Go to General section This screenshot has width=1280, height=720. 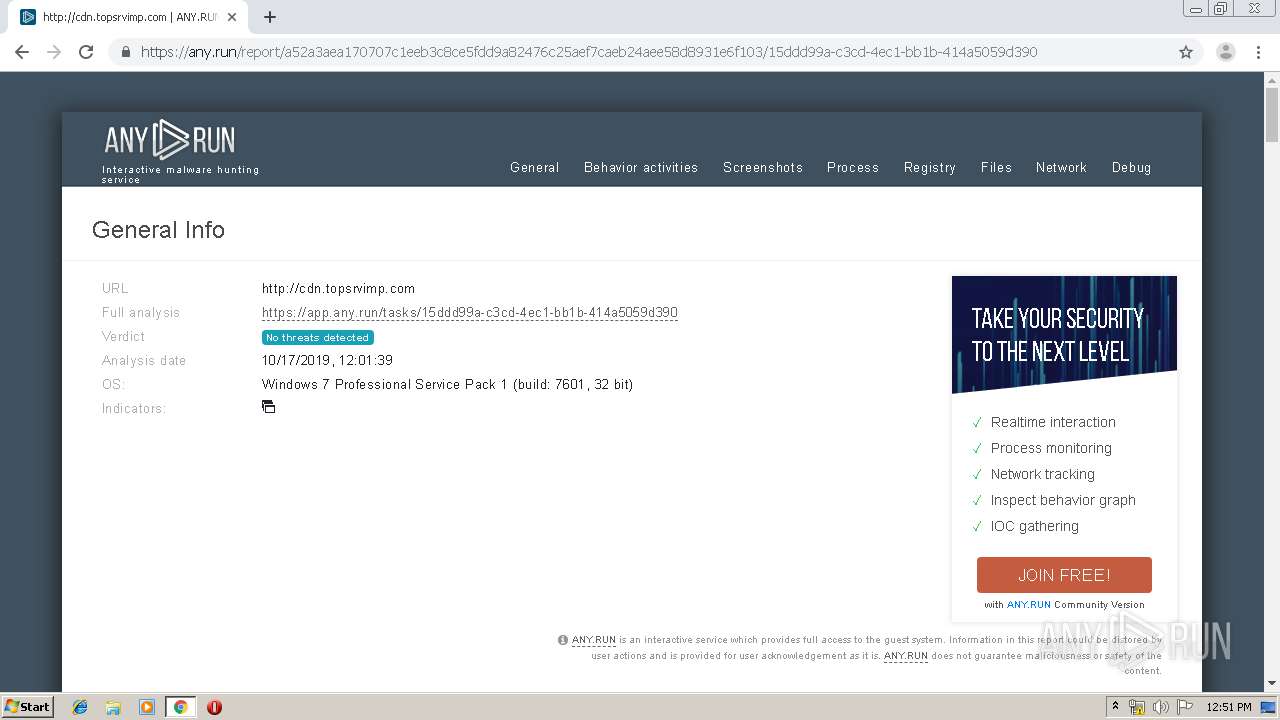535,167
